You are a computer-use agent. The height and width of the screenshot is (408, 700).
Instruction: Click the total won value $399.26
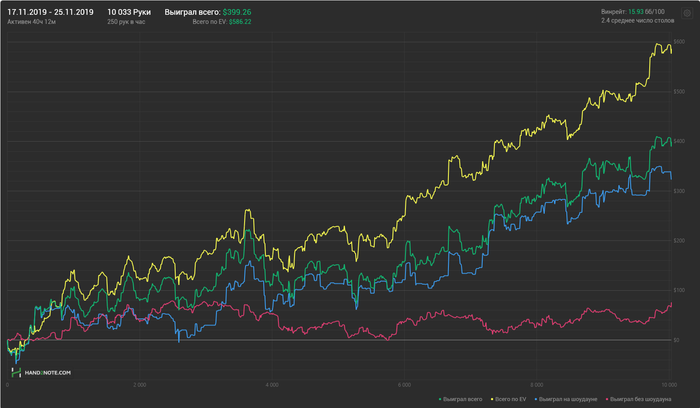pyautogui.click(x=237, y=12)
